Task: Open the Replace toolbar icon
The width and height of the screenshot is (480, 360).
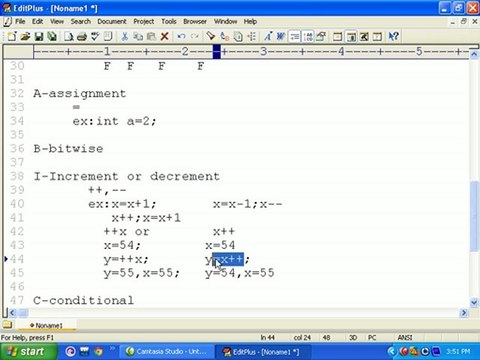Action: (224, 36)
